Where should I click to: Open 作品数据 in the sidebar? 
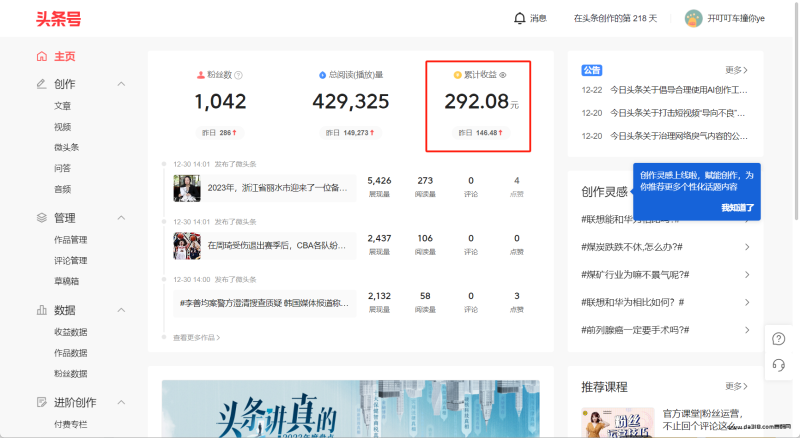pos(71,353)
